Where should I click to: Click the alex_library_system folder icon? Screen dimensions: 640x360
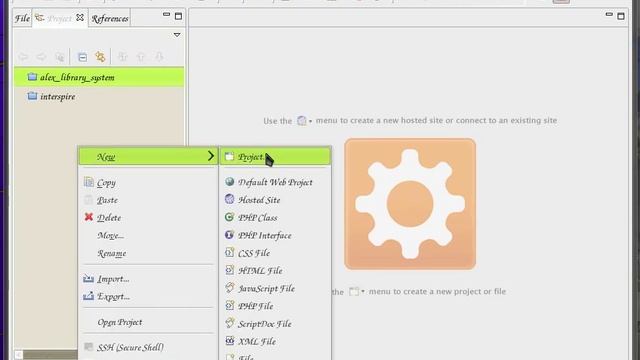[x=32, y=77]
